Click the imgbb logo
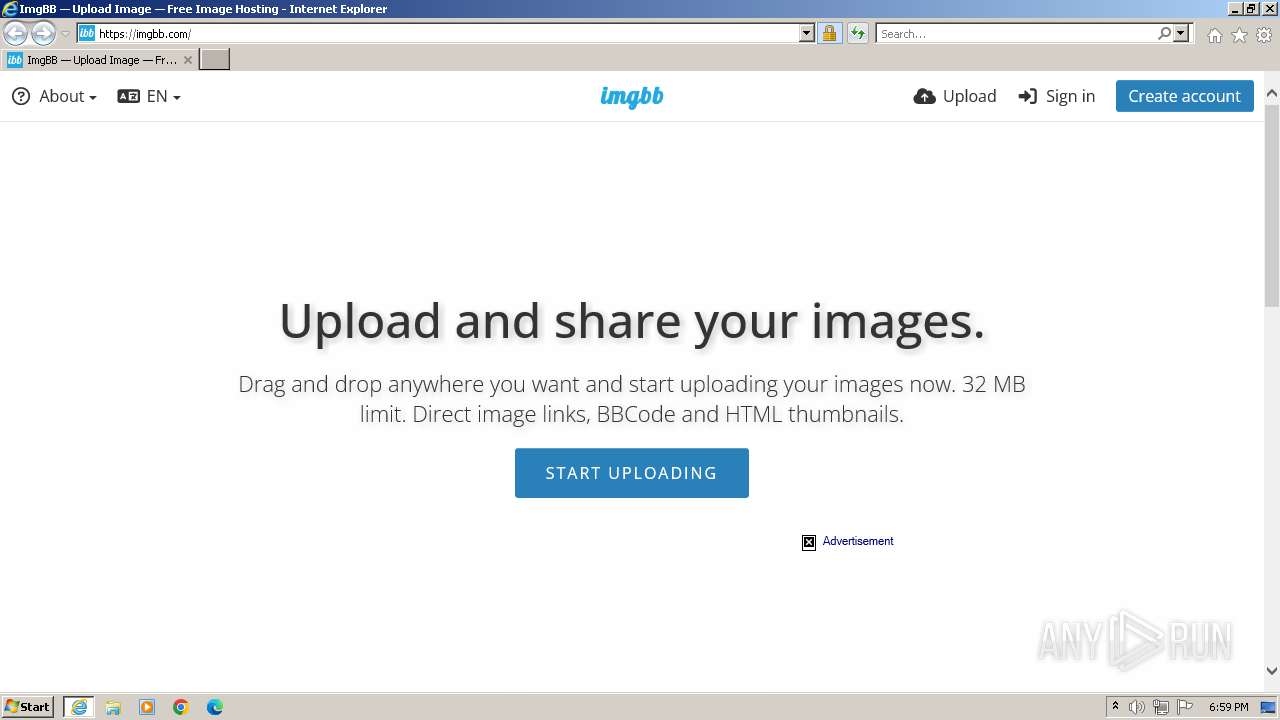This screenshot has height=720, width=1280. pos(632,96)
